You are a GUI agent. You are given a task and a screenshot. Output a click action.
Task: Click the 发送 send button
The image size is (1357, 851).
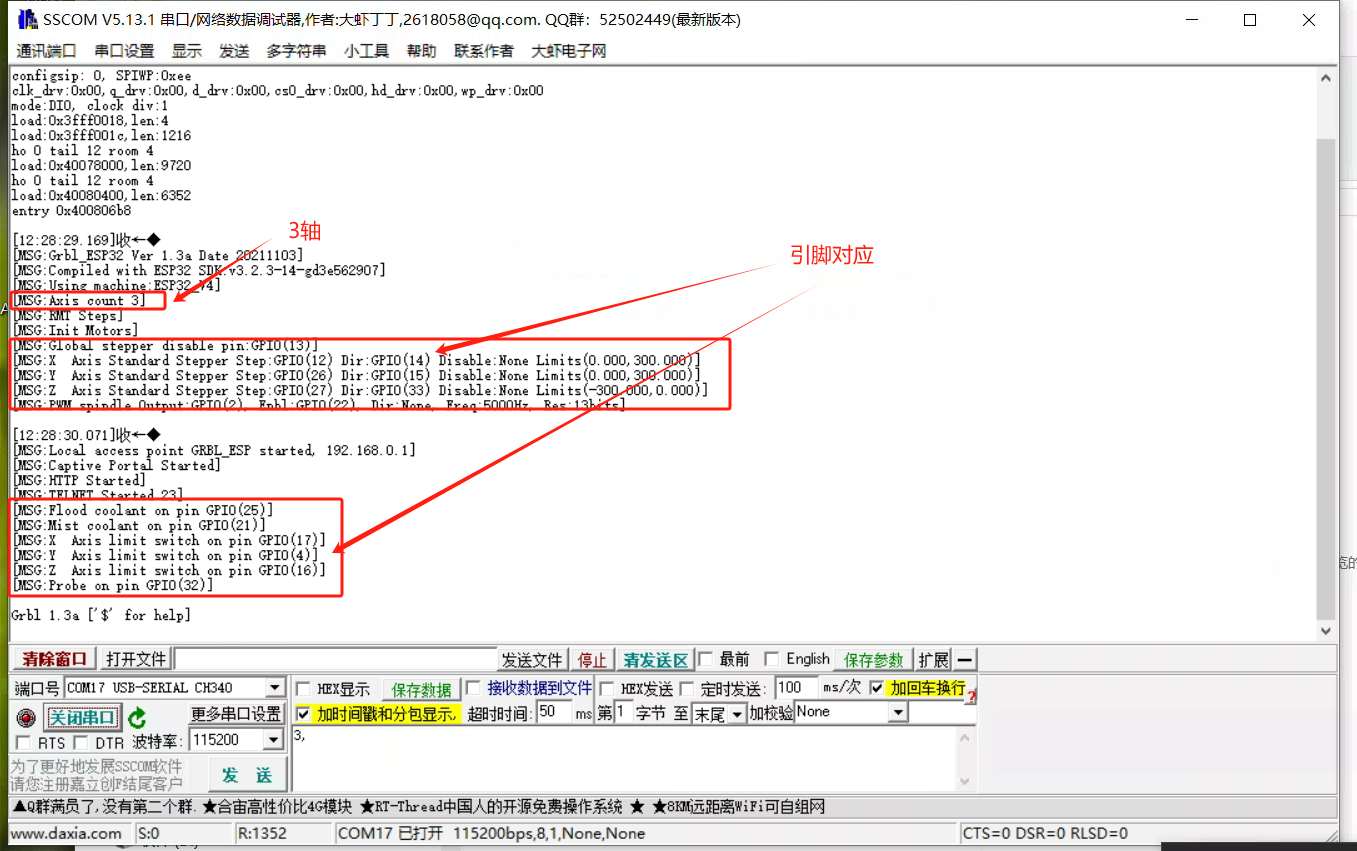click(x=247, y=775)
